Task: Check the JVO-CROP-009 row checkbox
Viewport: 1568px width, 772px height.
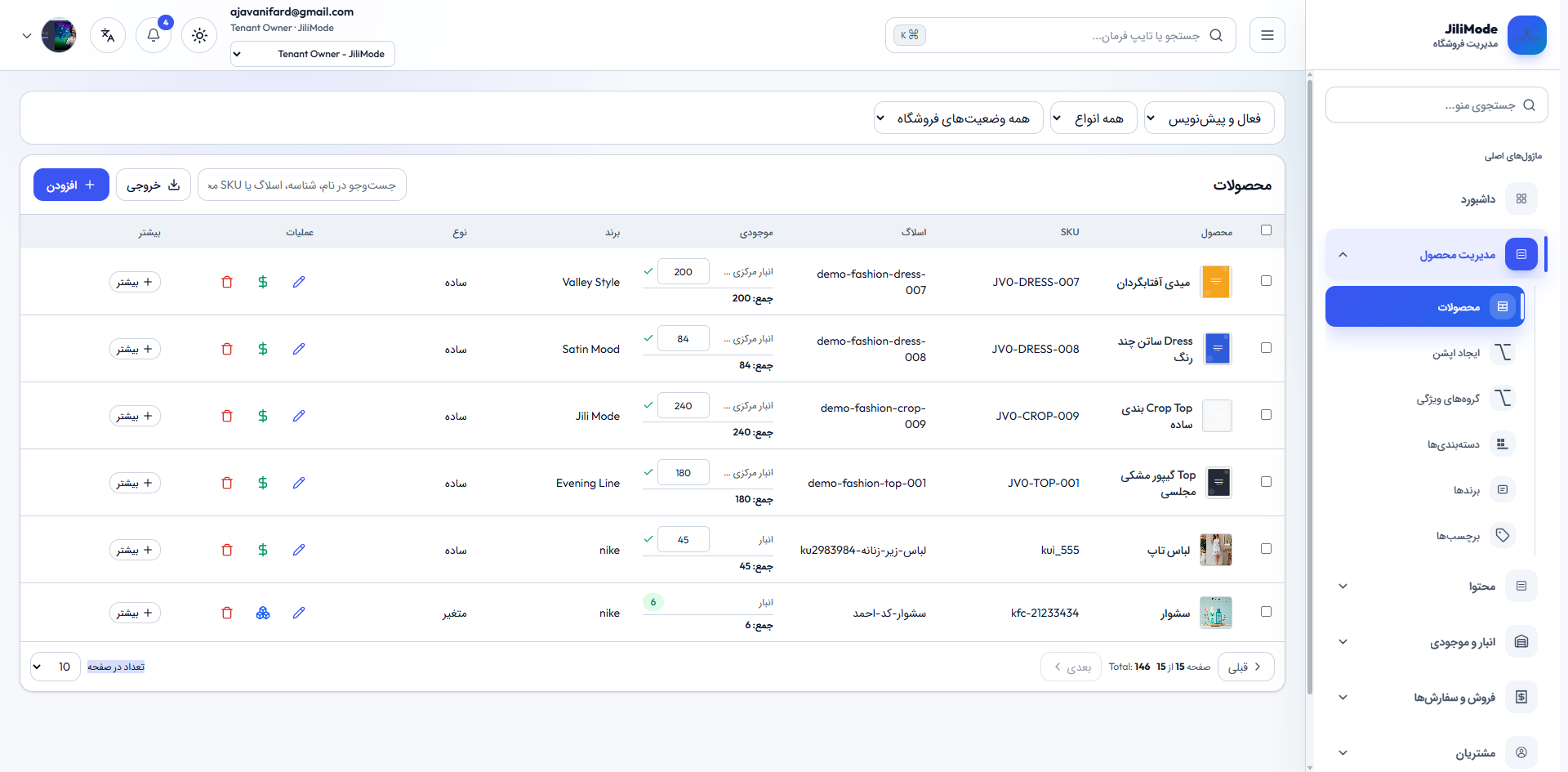Action: point(1267,415)
